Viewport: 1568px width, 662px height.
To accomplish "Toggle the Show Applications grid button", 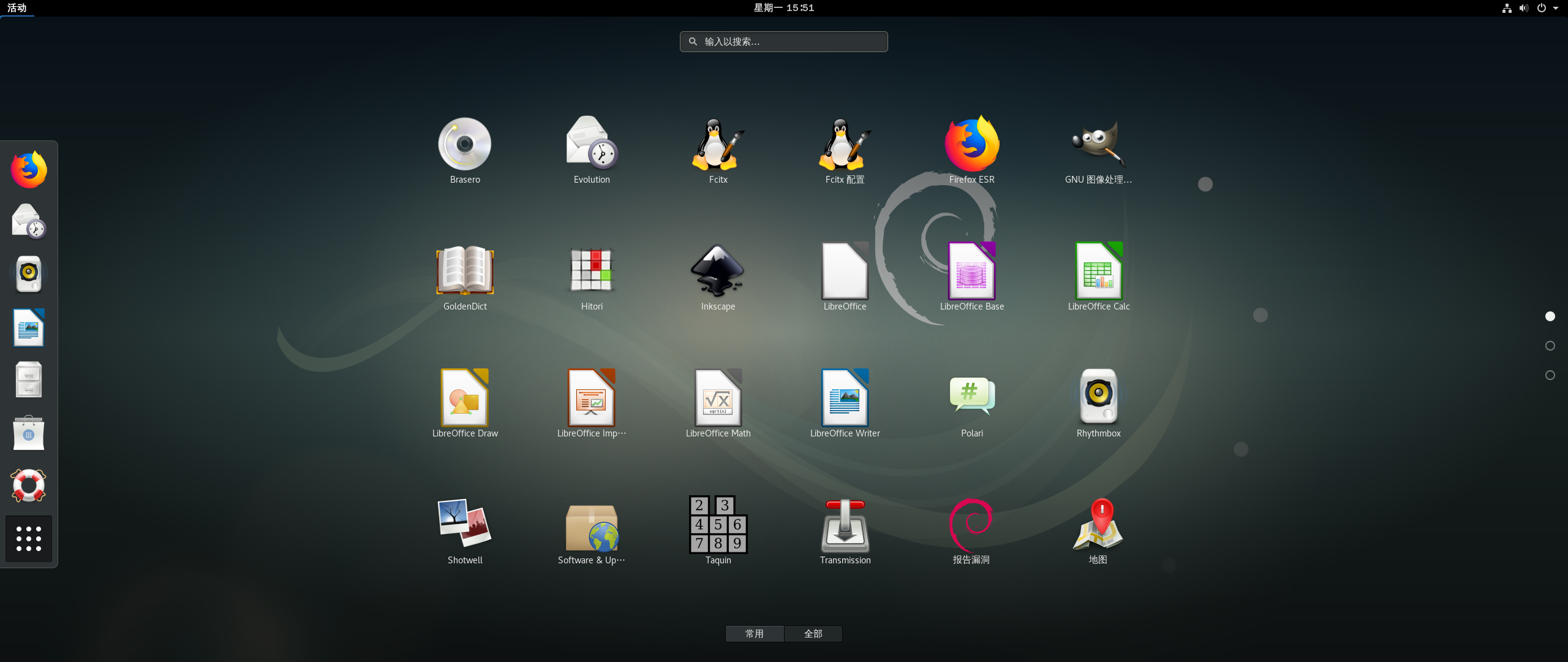I will [29, 539].
